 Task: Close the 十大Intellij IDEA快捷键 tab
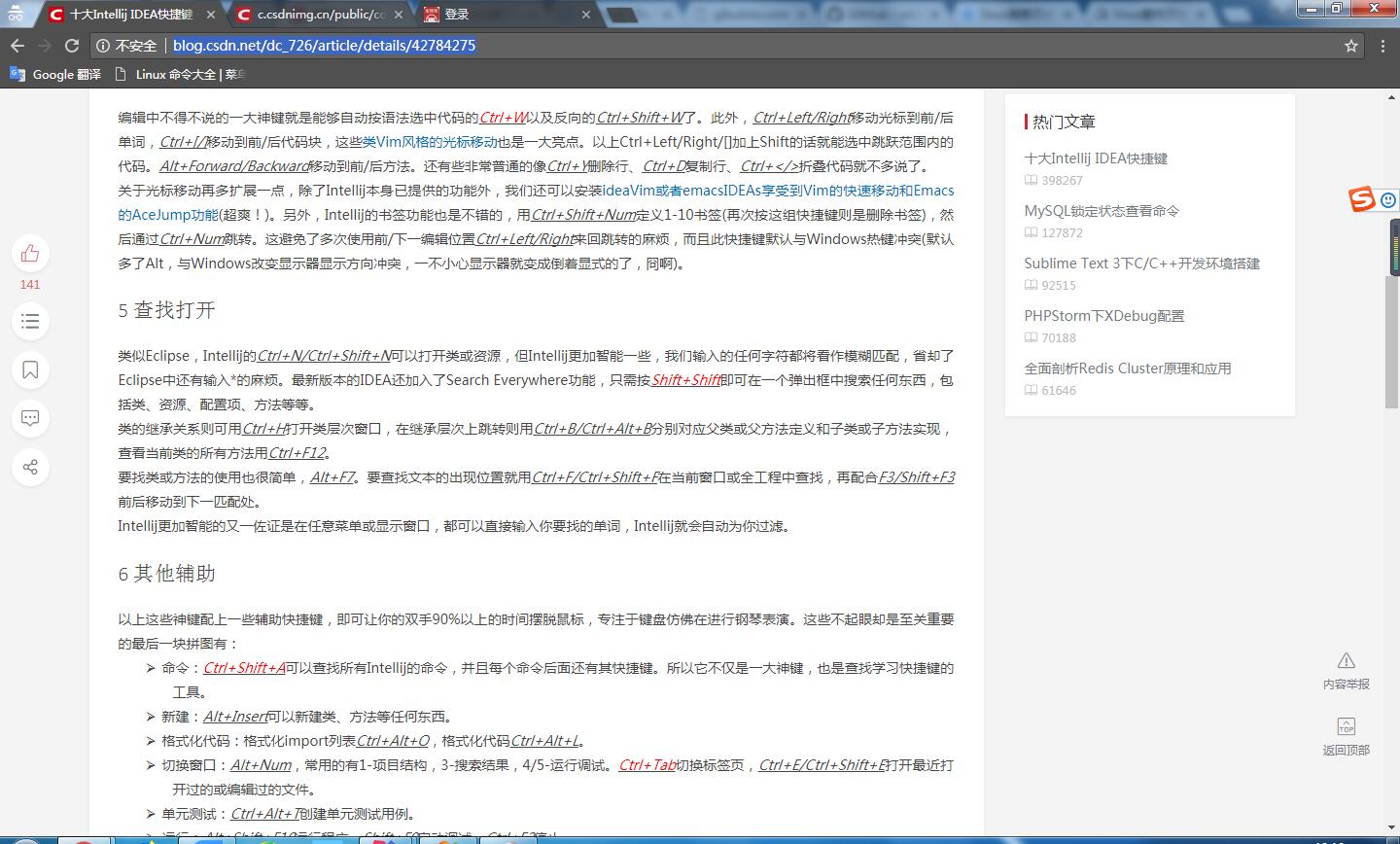click(211, 15)
